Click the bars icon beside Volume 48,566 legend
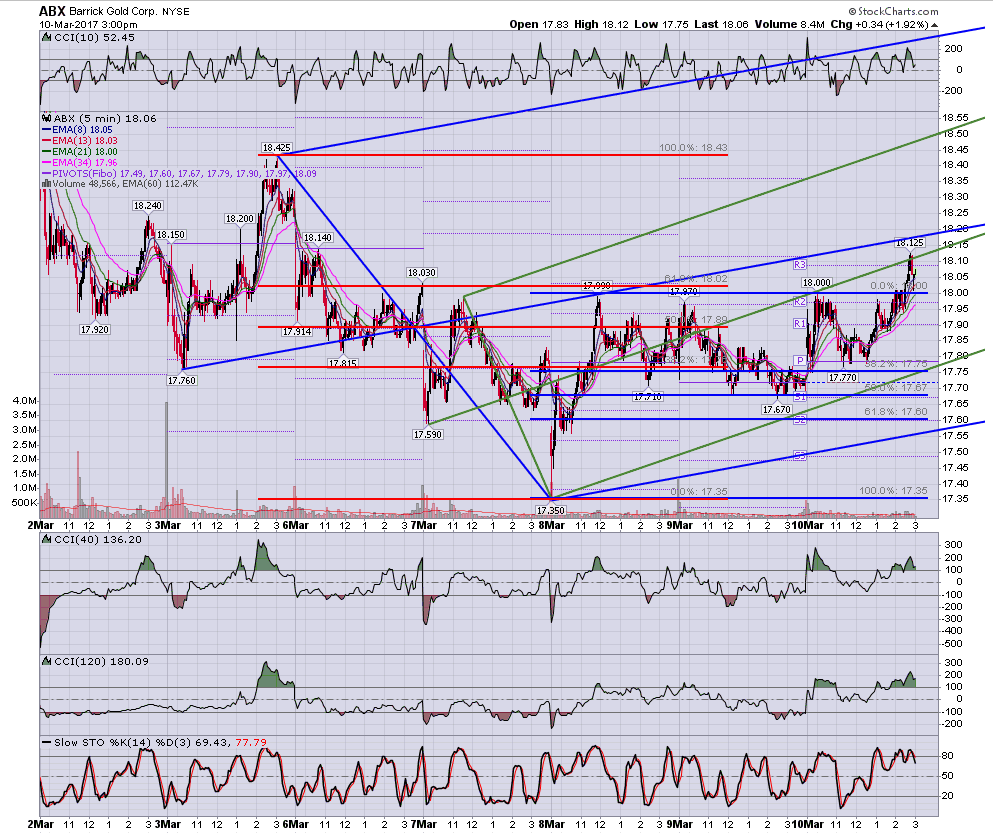The width and height of the screenshot is (993, 840). point(46,184)
